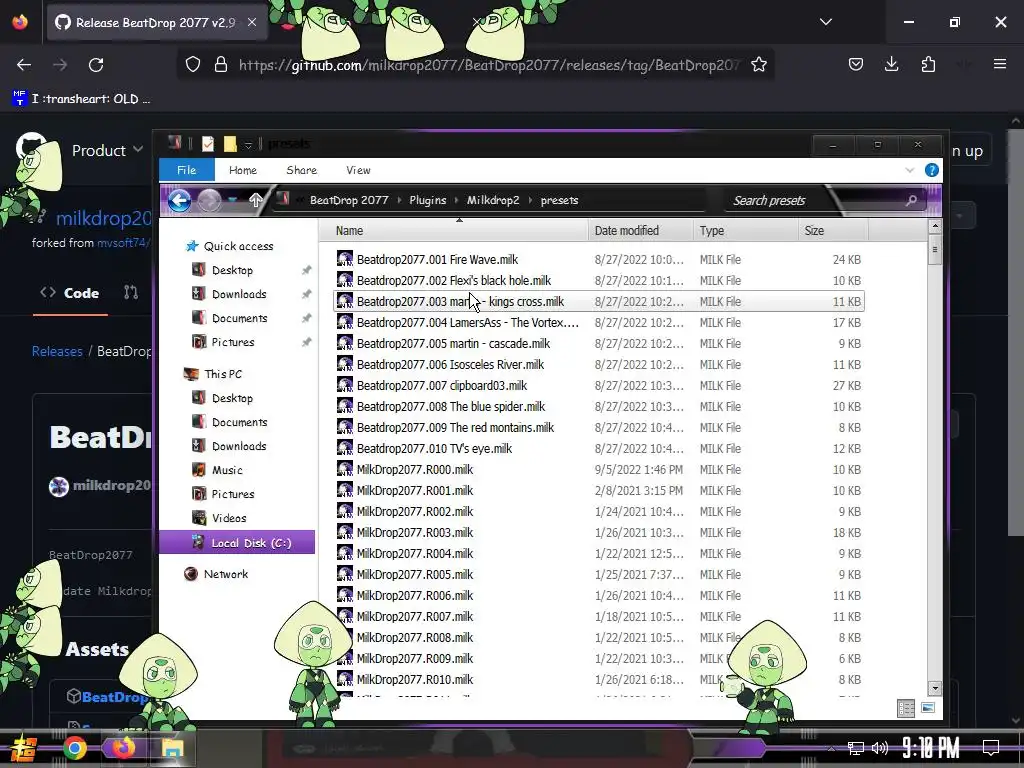Open the Code tab on GitHub repo
Screen dimensions: 1024x768
[x=70, y=293]
